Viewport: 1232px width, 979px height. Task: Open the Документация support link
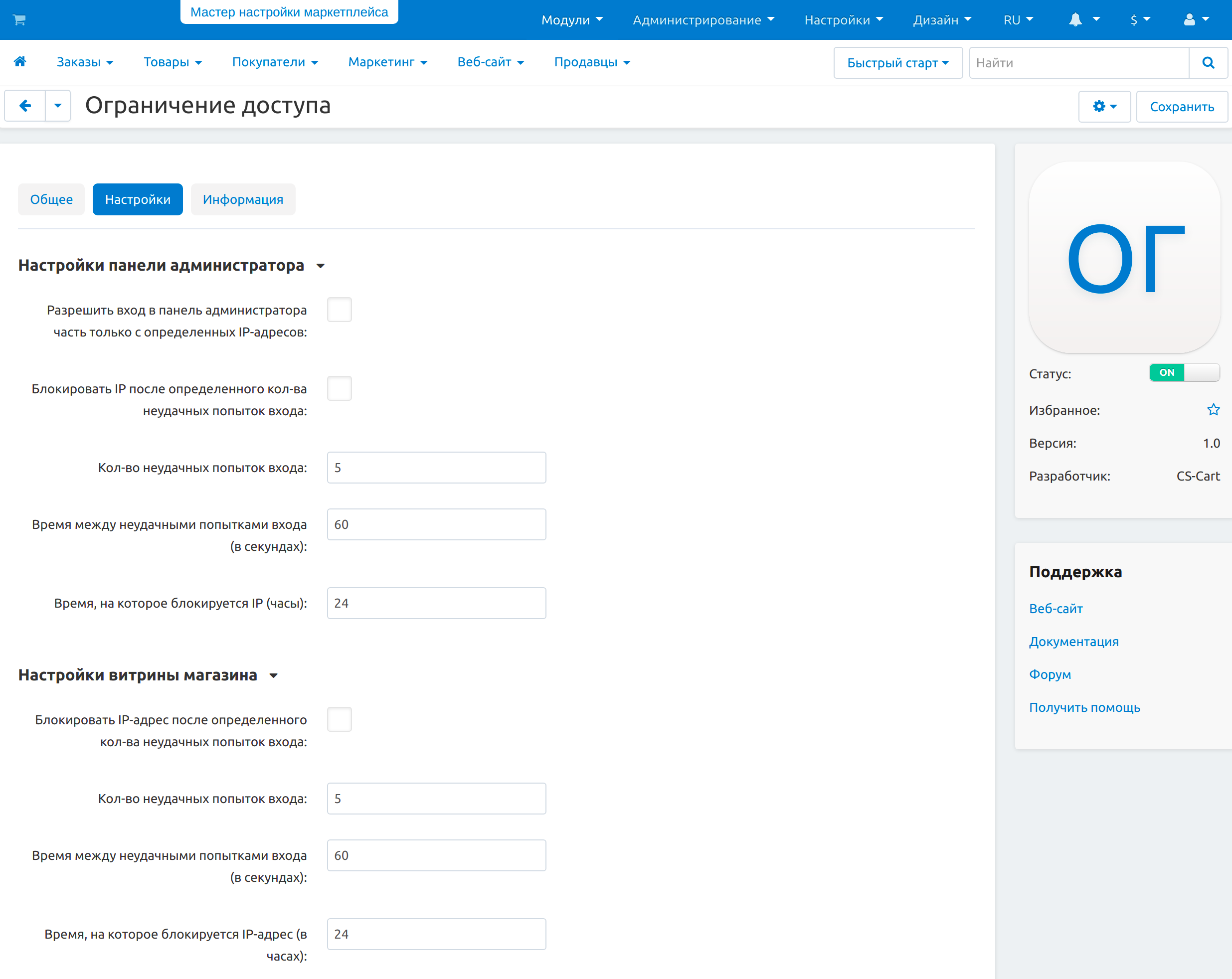1074,642
